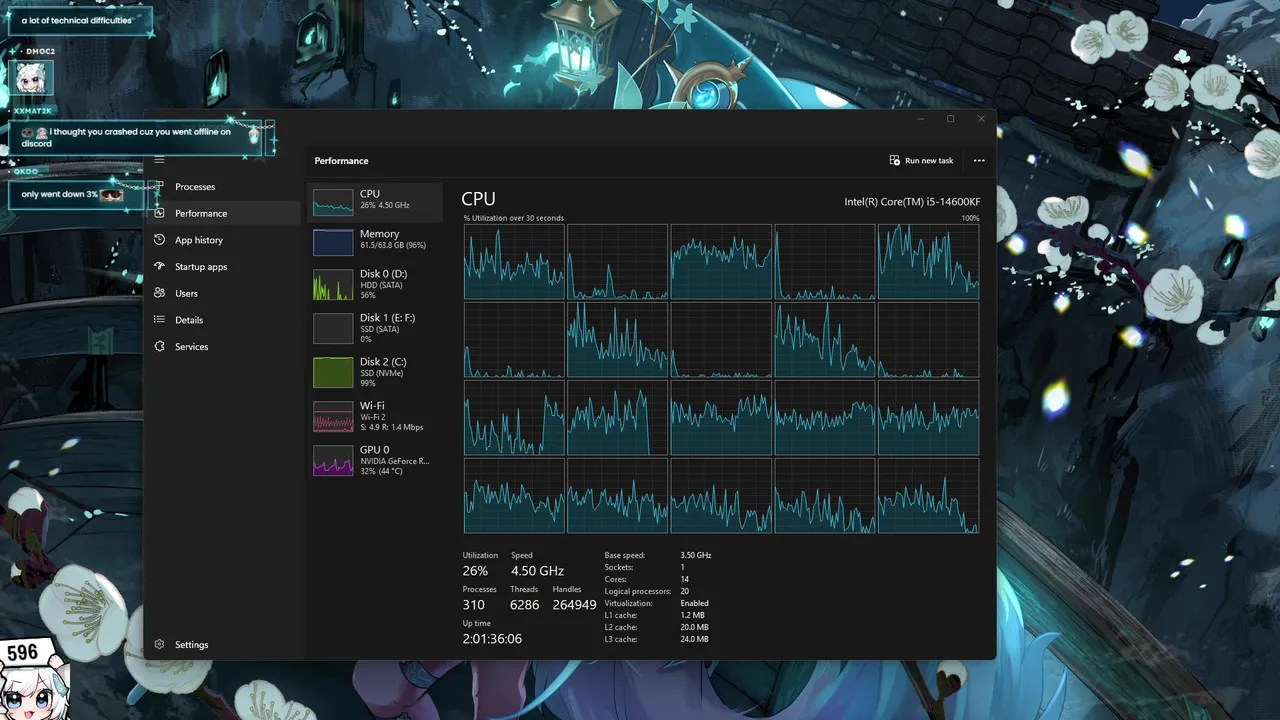
Task: Select the Users label
Action: tap(186, 293)
